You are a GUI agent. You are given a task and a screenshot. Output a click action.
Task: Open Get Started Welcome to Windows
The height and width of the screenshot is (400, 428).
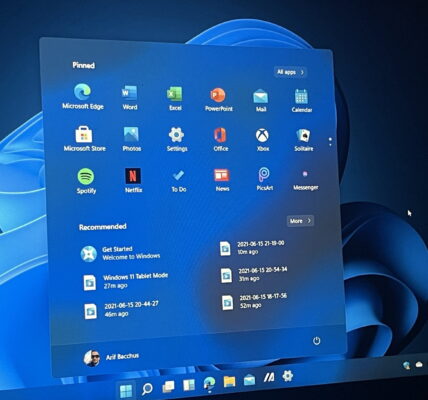(121, 253)
